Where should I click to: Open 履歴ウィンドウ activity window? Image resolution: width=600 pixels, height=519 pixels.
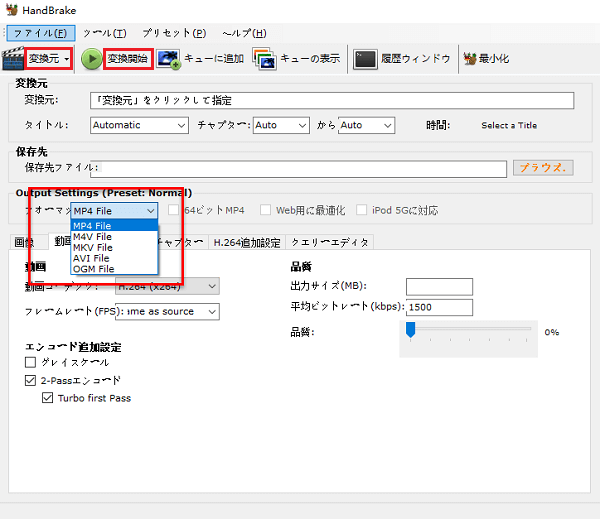[x=415, y=59]
